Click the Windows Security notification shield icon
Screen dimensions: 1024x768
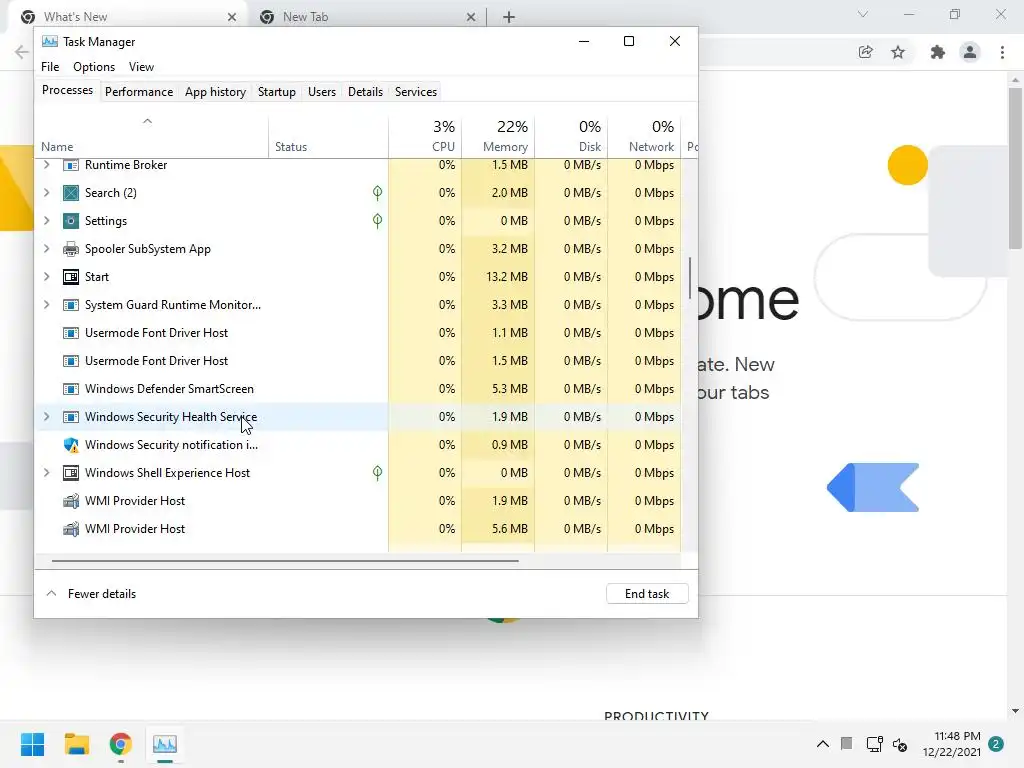[71, 445]
